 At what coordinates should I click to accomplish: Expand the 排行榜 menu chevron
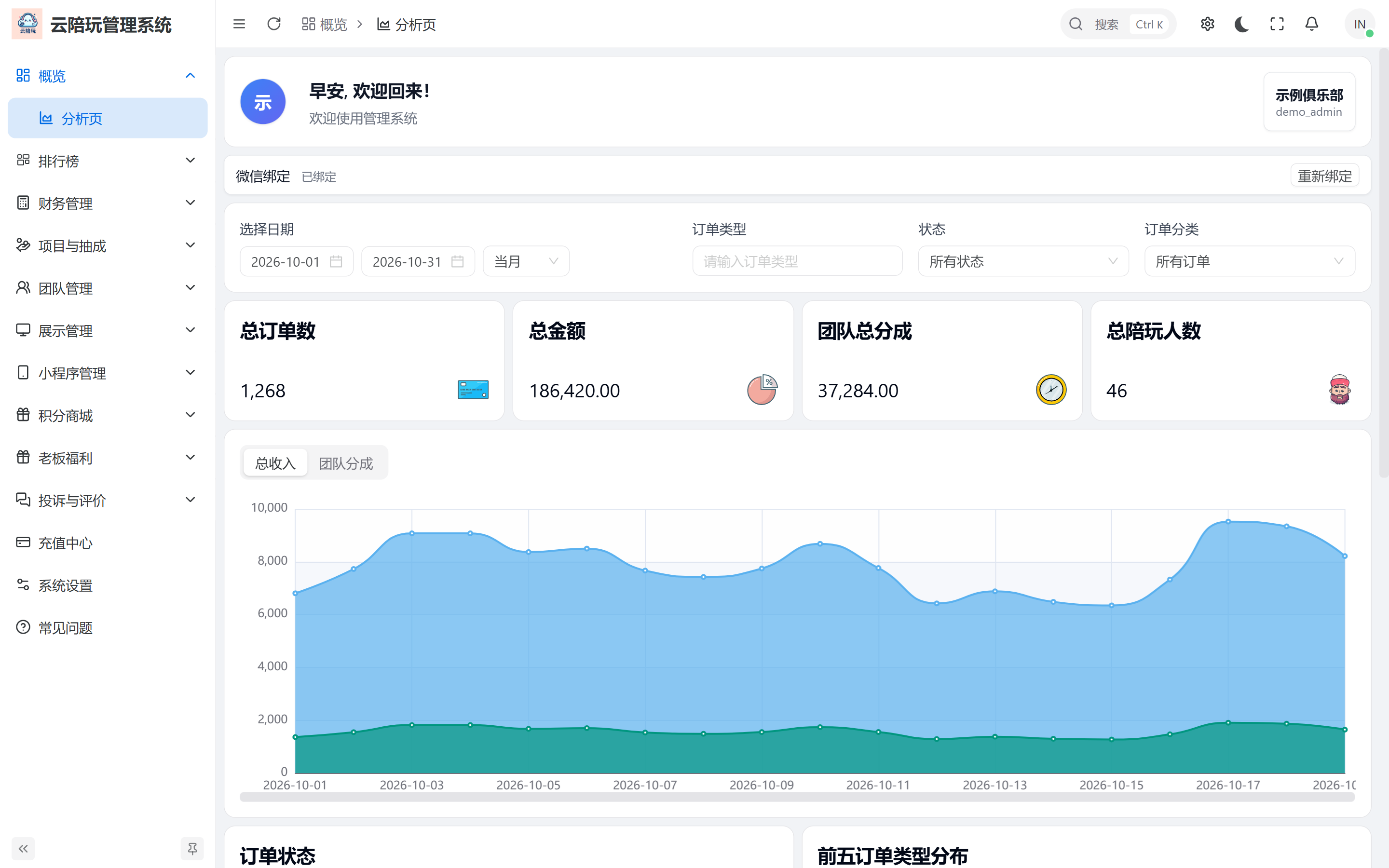point(191,160)
